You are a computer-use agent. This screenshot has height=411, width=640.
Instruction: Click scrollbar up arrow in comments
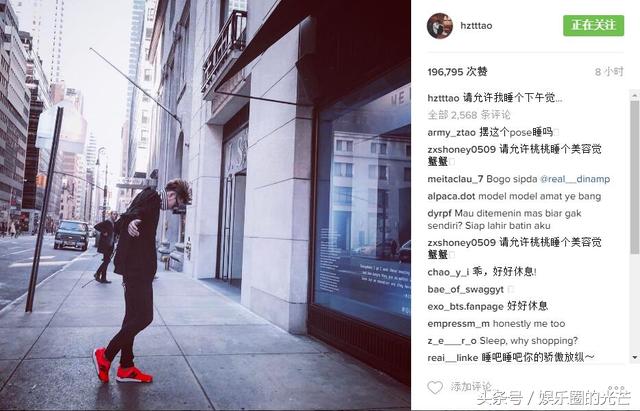pyautogui.click(x=635, y=96)
